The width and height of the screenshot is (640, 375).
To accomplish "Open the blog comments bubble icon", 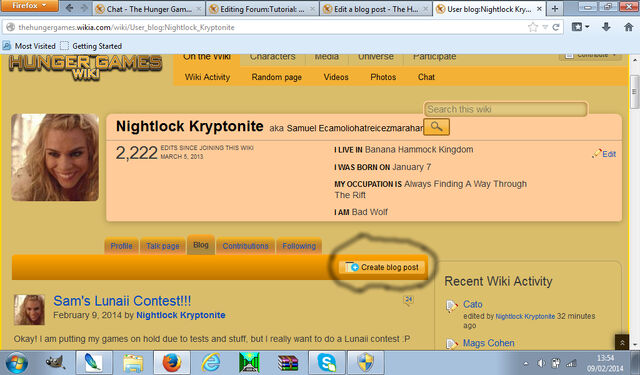I will tap(409, 300).
